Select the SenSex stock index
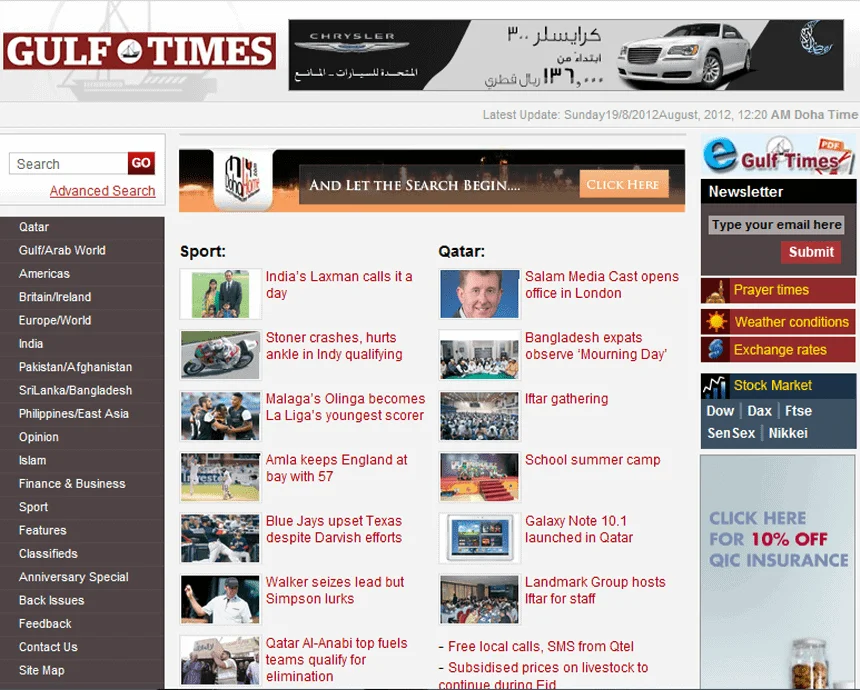This screenshot has width=860, height=690. 731,433
